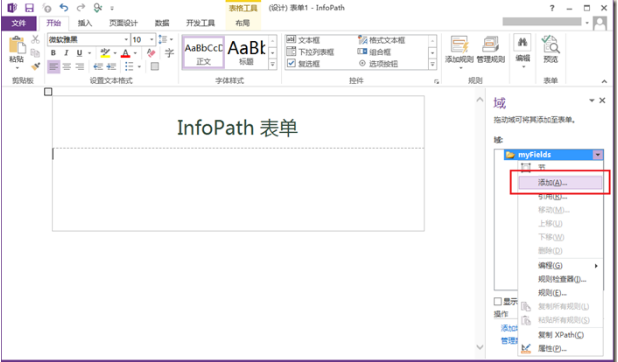Switch to the Developer (开发工具) tab
This screenshot has width=618, height=362.
click(200, 23)
